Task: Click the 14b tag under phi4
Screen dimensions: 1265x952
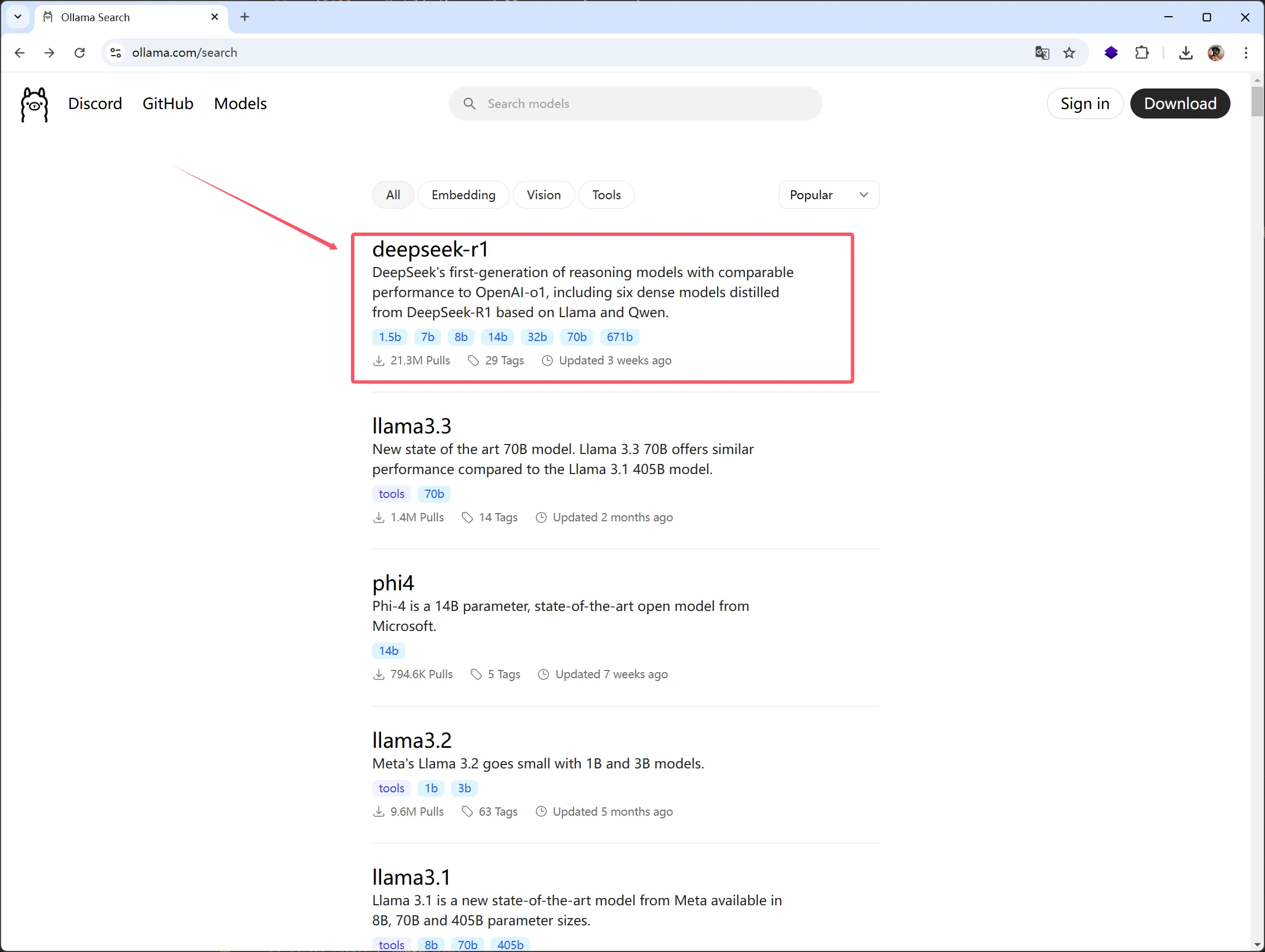Action: click(x=388, y=650)
